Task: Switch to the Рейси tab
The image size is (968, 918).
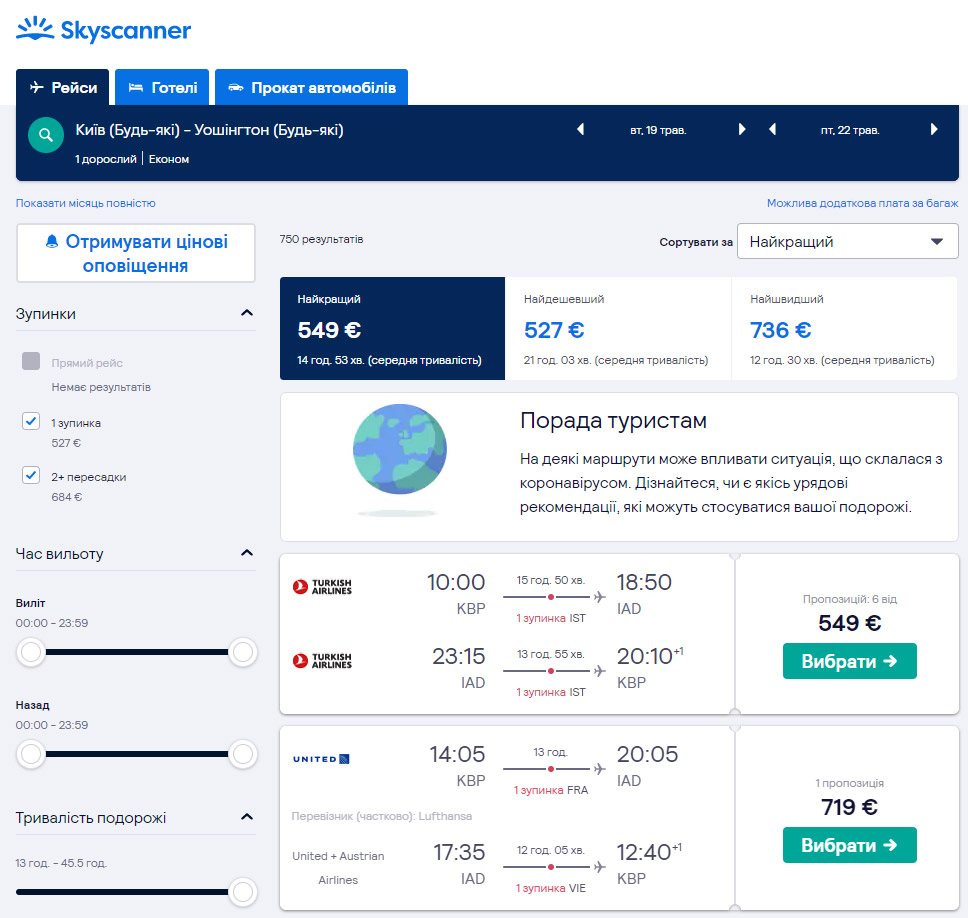Action: pos(62,87)
